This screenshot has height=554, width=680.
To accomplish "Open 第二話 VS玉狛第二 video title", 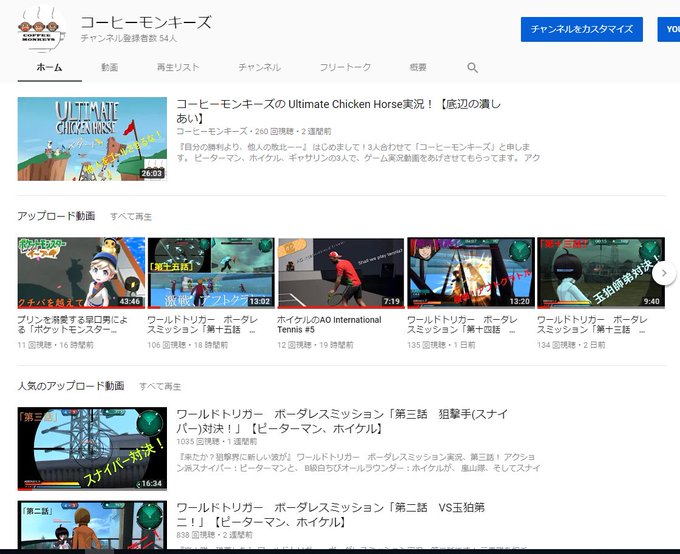I will (x=330, y=515).
